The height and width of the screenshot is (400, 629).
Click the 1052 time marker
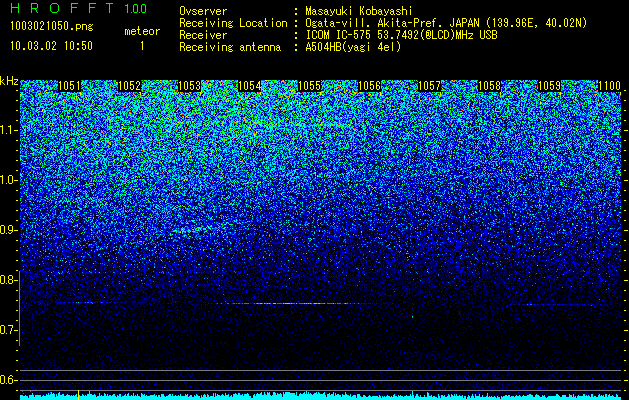pyautogui.click(x=130, y=86)
